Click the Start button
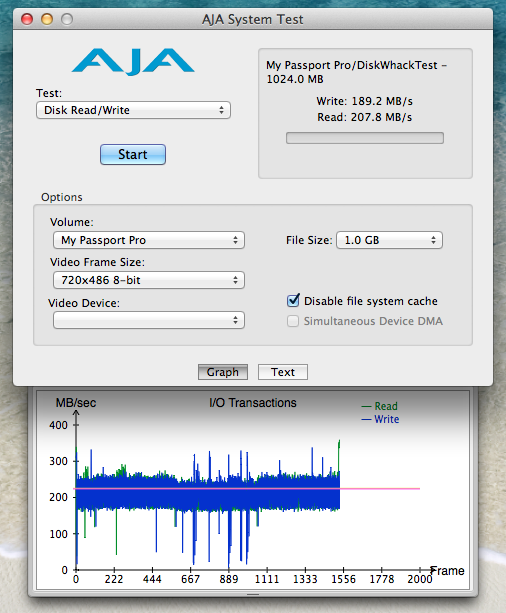This screenshot has width=506, height=613. click(x=133, y=154)
